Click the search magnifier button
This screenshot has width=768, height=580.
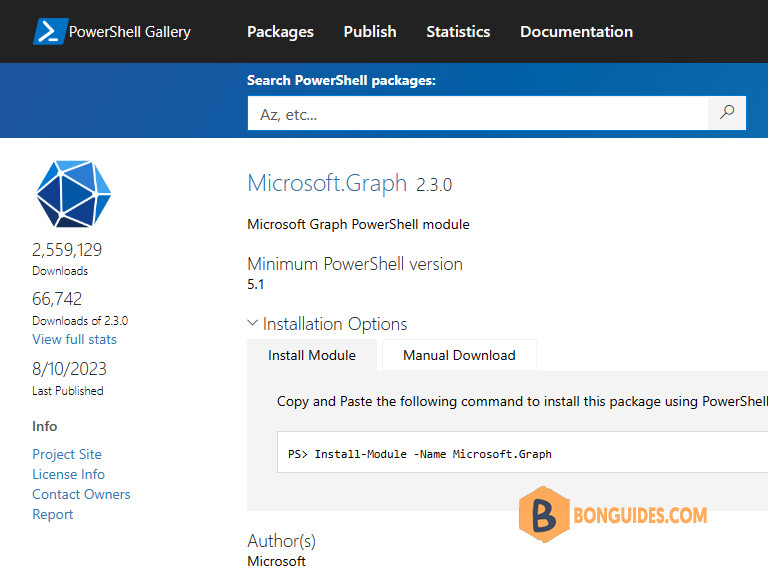[x=727, y=113]
